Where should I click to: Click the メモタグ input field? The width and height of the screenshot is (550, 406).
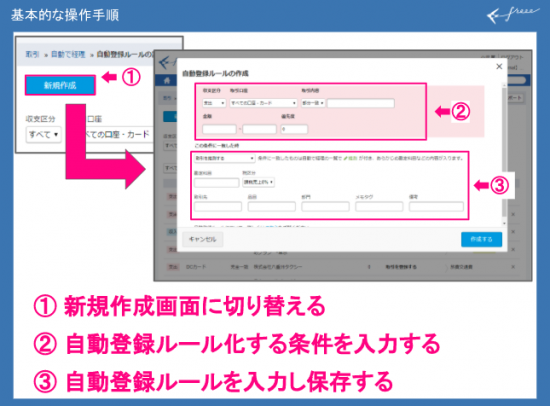coord(379,206)
